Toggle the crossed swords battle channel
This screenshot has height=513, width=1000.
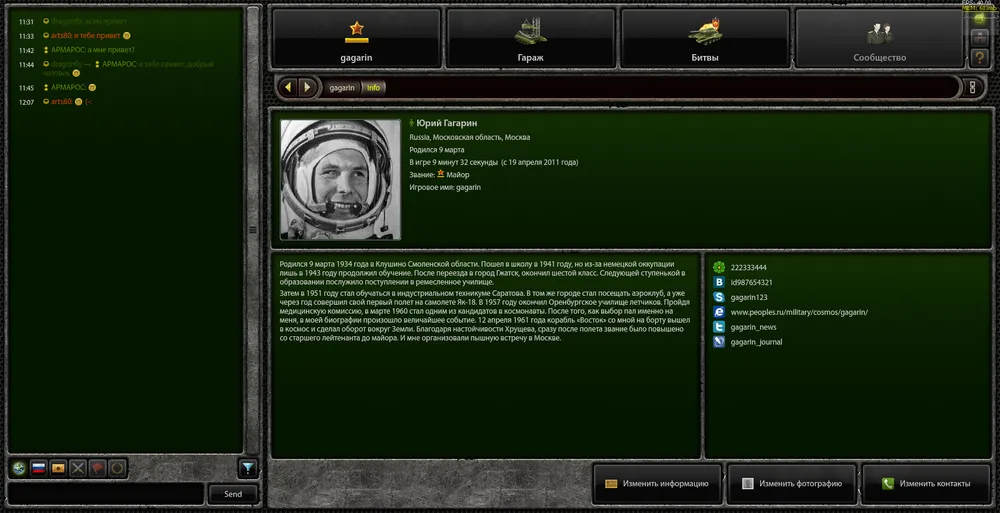tap(78, 469)
